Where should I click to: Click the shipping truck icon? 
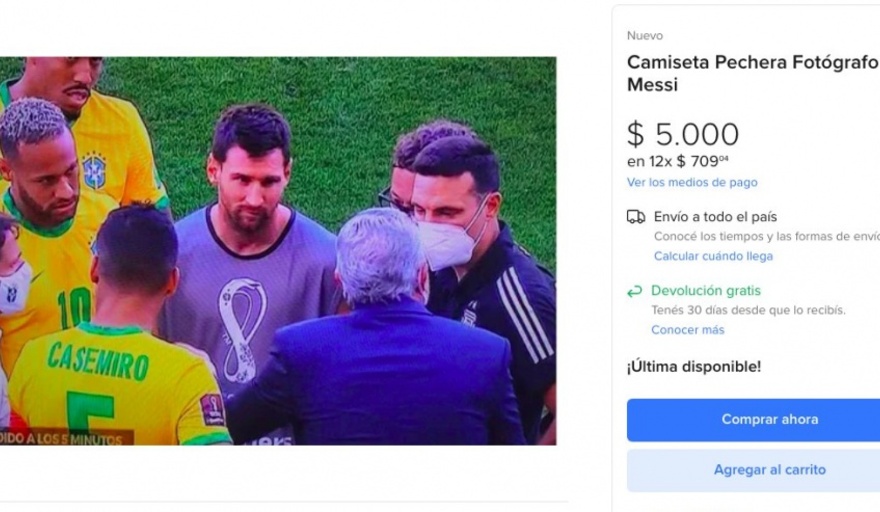click(x=636, y=217)
